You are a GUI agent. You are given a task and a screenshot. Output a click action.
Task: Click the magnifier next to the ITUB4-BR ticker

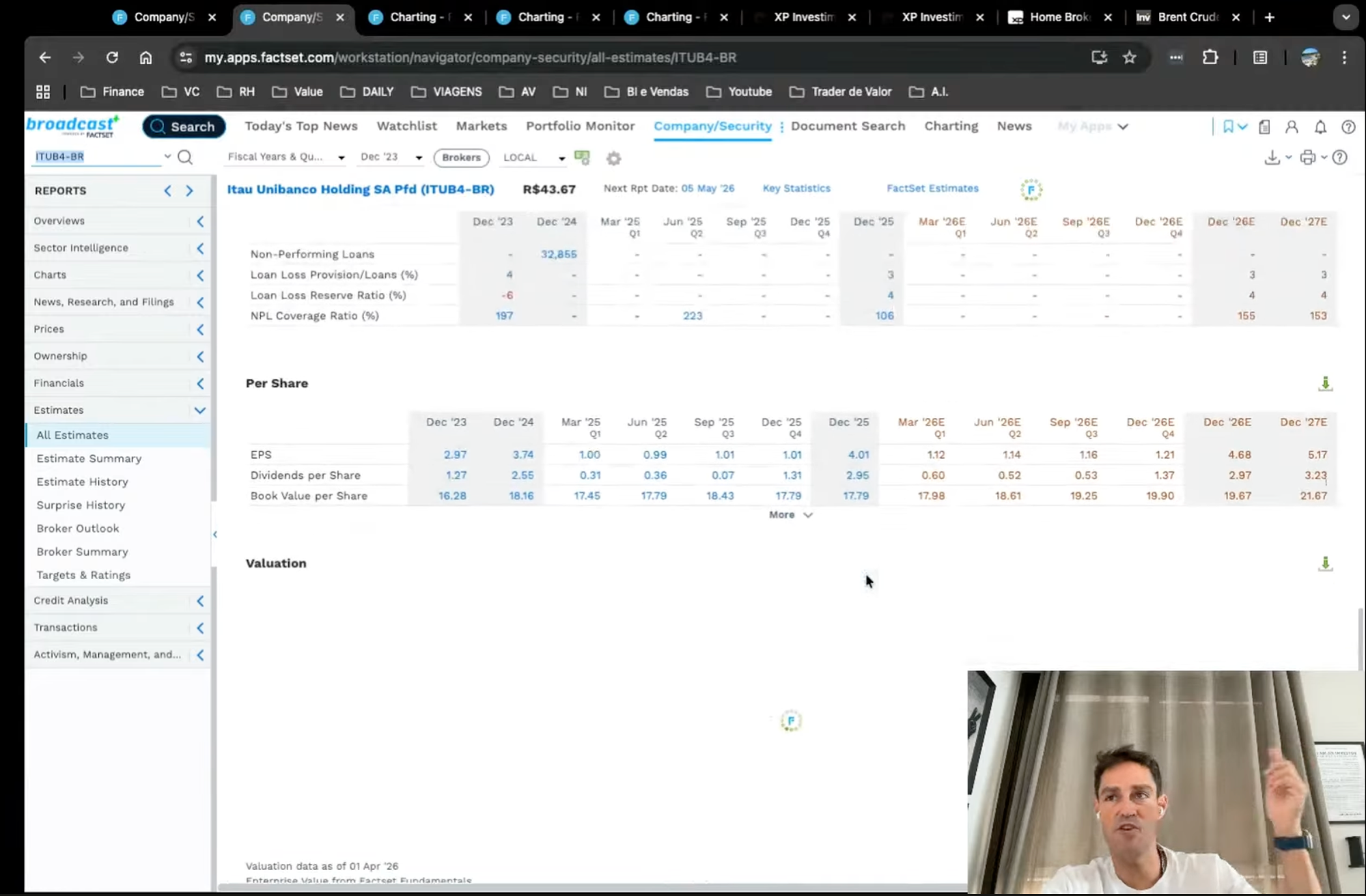[185, 157]
